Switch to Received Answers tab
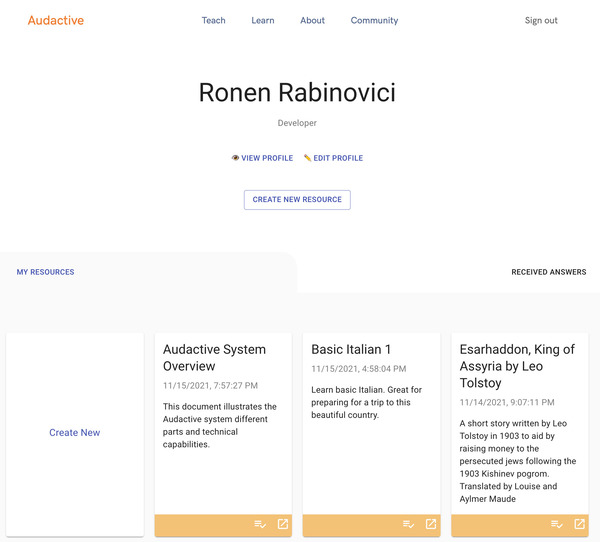The width and height of the screenshot is (600, 542). click(x=549, y=272)
